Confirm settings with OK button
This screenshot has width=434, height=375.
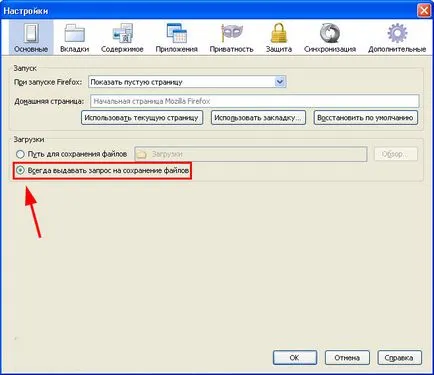[x=295, y=358]
